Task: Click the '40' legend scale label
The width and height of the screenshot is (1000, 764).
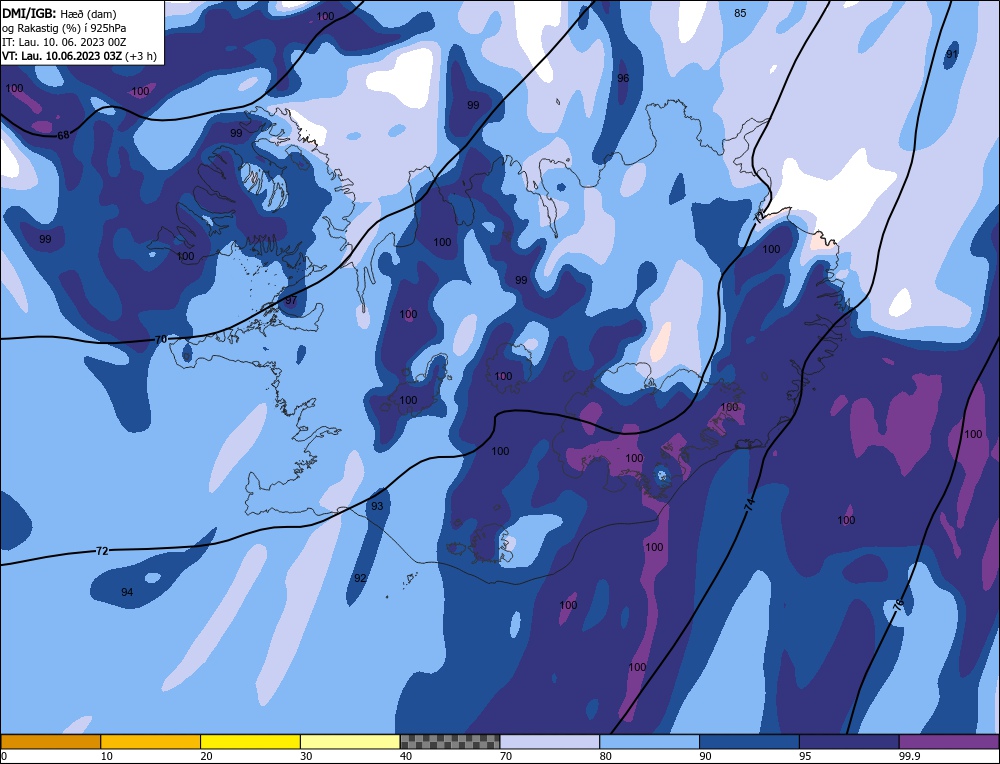Action: [x=406, y=756]
